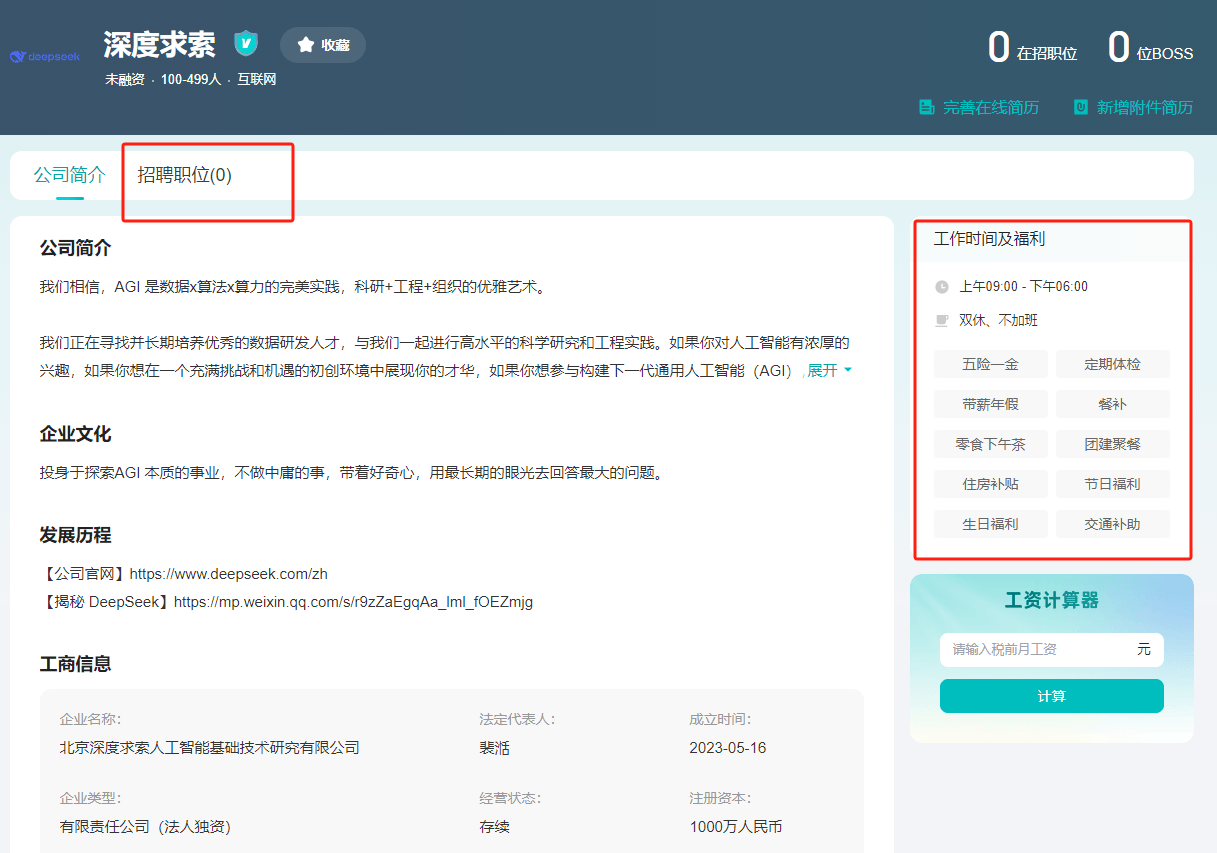Click the 0 位BOSS counter
This screenshot has width=1217, height=853.
(x=1150, y=48)
